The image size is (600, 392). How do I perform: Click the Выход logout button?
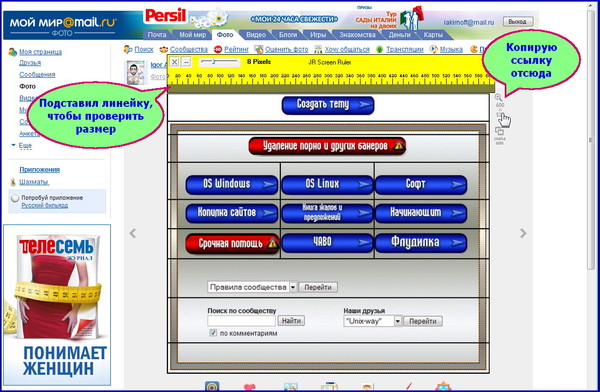pyautogui.click(x=517, y=22)
